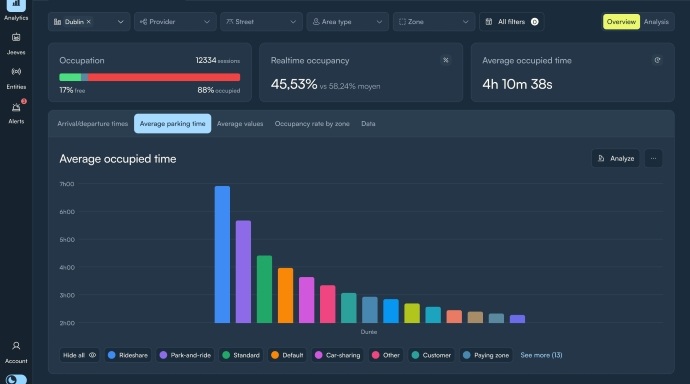Click the 12334 sessions count
The width and height of the screenshot is (690, 384).
(217, 60)
